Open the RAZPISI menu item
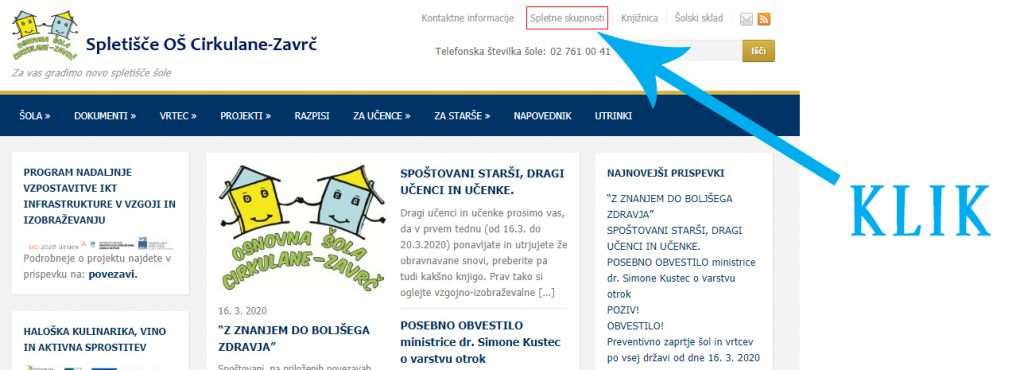This screenshot has width=1024, height=370. (312, 116)
